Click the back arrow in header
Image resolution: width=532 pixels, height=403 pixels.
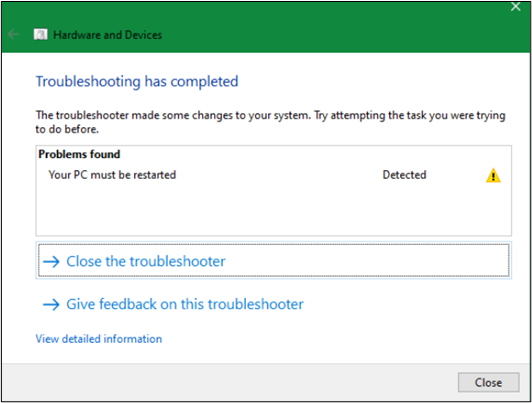click(13, 34)
